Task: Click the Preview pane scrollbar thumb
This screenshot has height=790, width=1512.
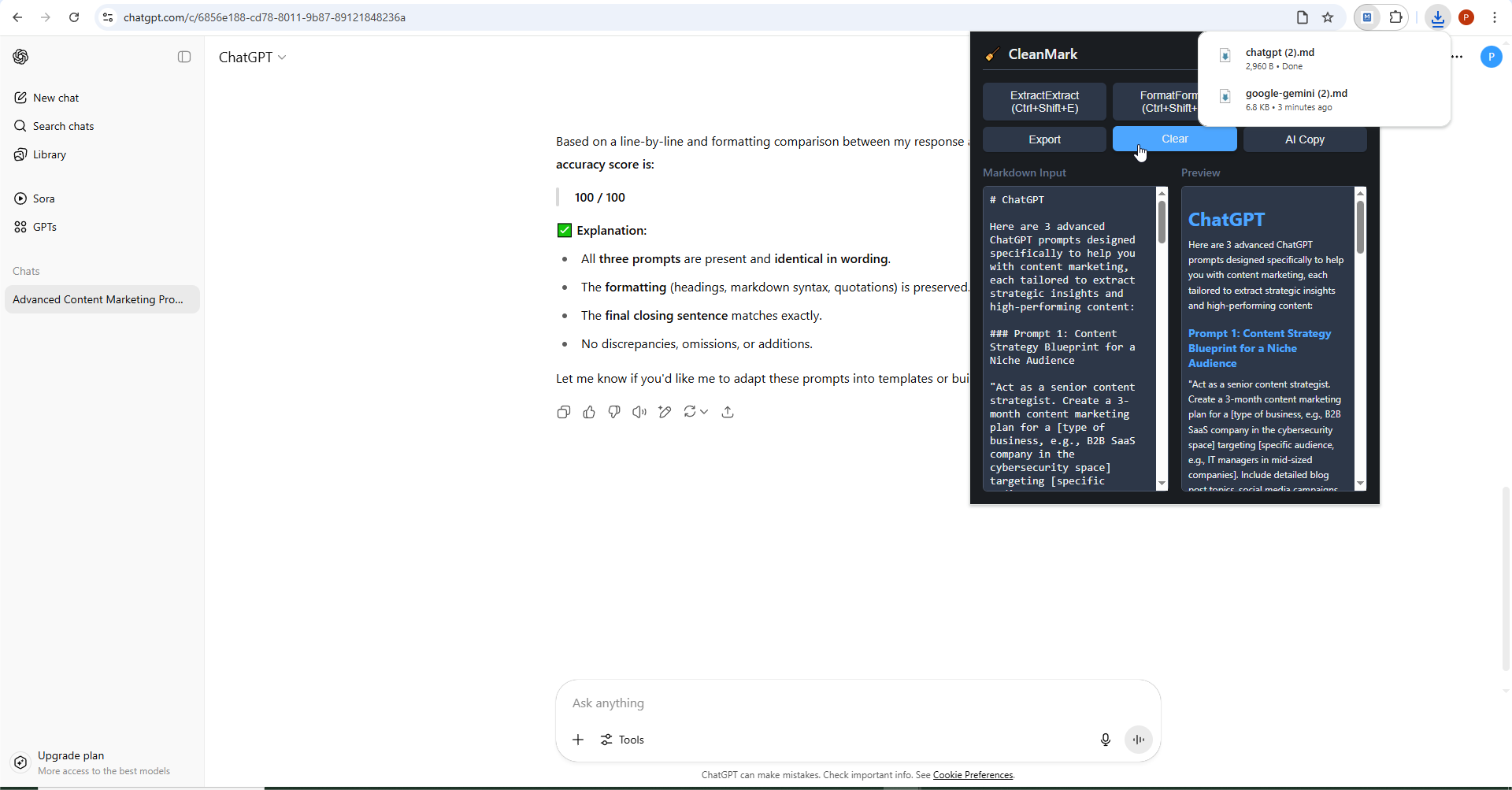Action: click(1360, 227)
